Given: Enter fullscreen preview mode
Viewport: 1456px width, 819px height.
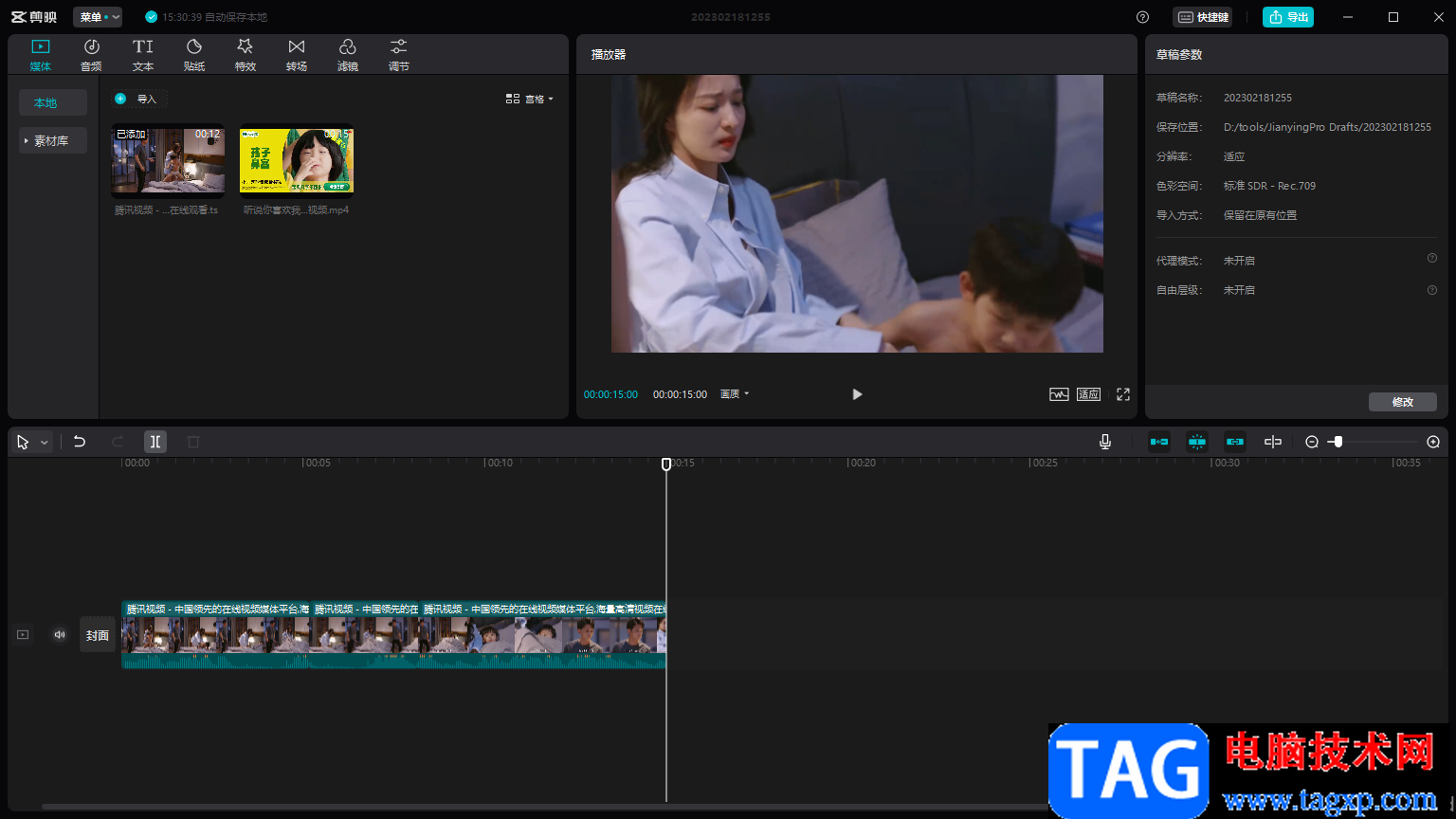Looking at the screenshot, I should [1123, 394].
